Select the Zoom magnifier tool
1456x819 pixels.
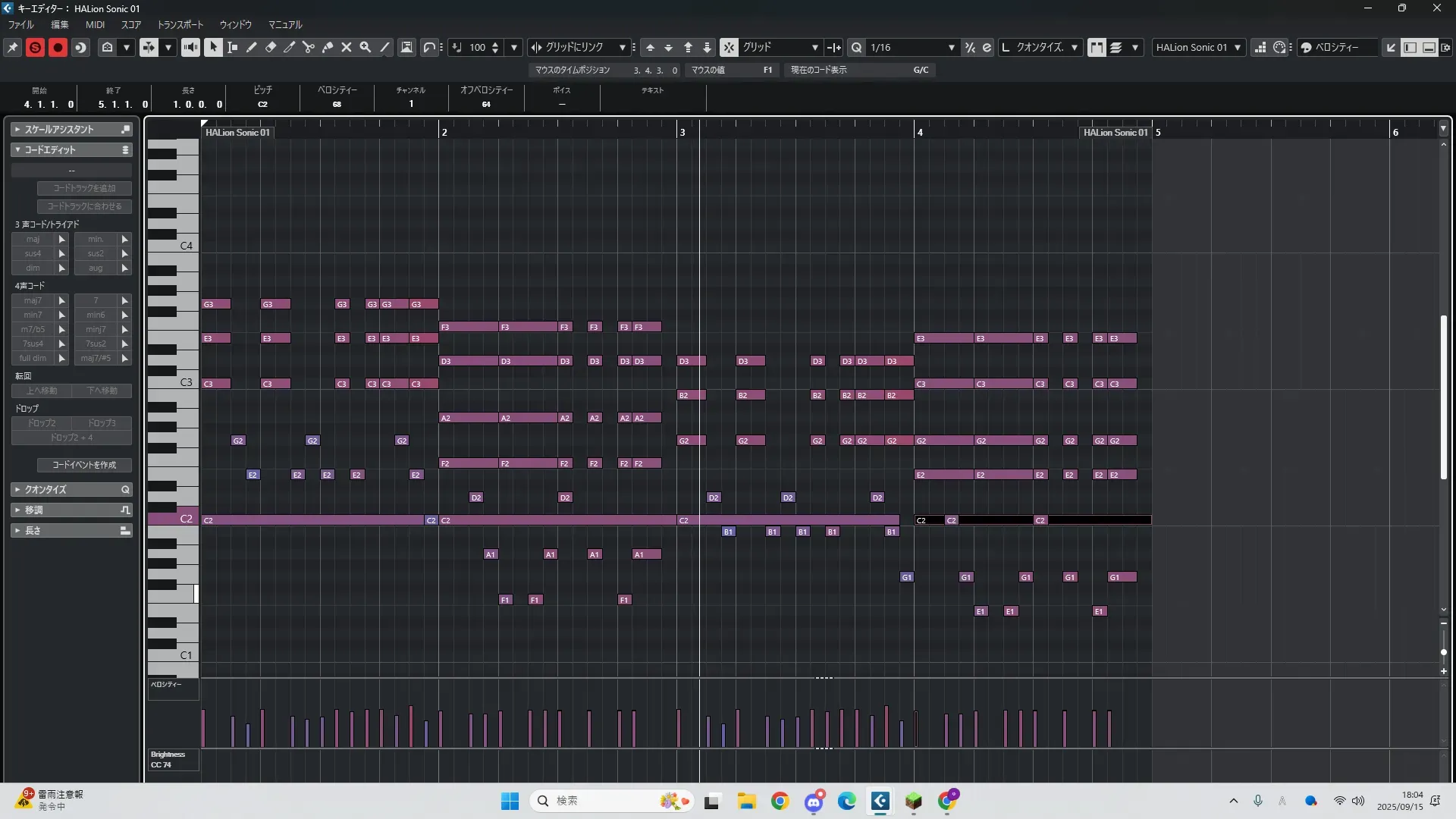[x=366, y=47]
